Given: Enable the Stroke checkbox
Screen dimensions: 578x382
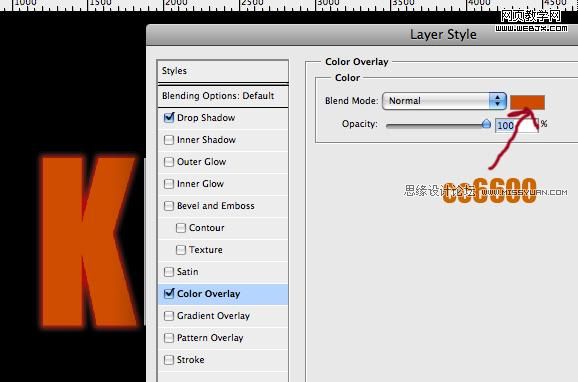Looking at the screenshot, I should point(169,360).
